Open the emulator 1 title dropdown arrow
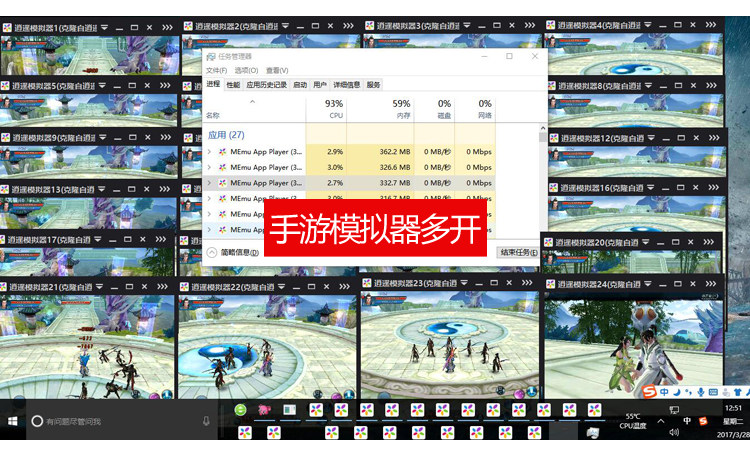Image resolution: width=750 pixels, height=459 pixels. tap(104, 27)
